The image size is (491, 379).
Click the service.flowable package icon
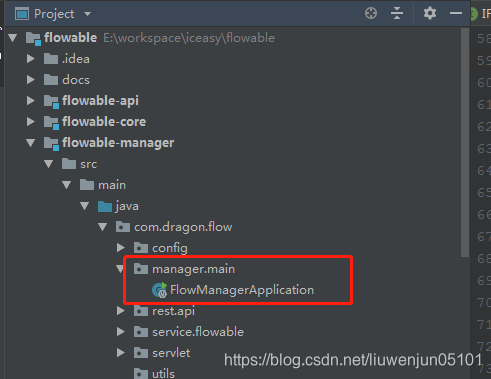click(141, 332)
